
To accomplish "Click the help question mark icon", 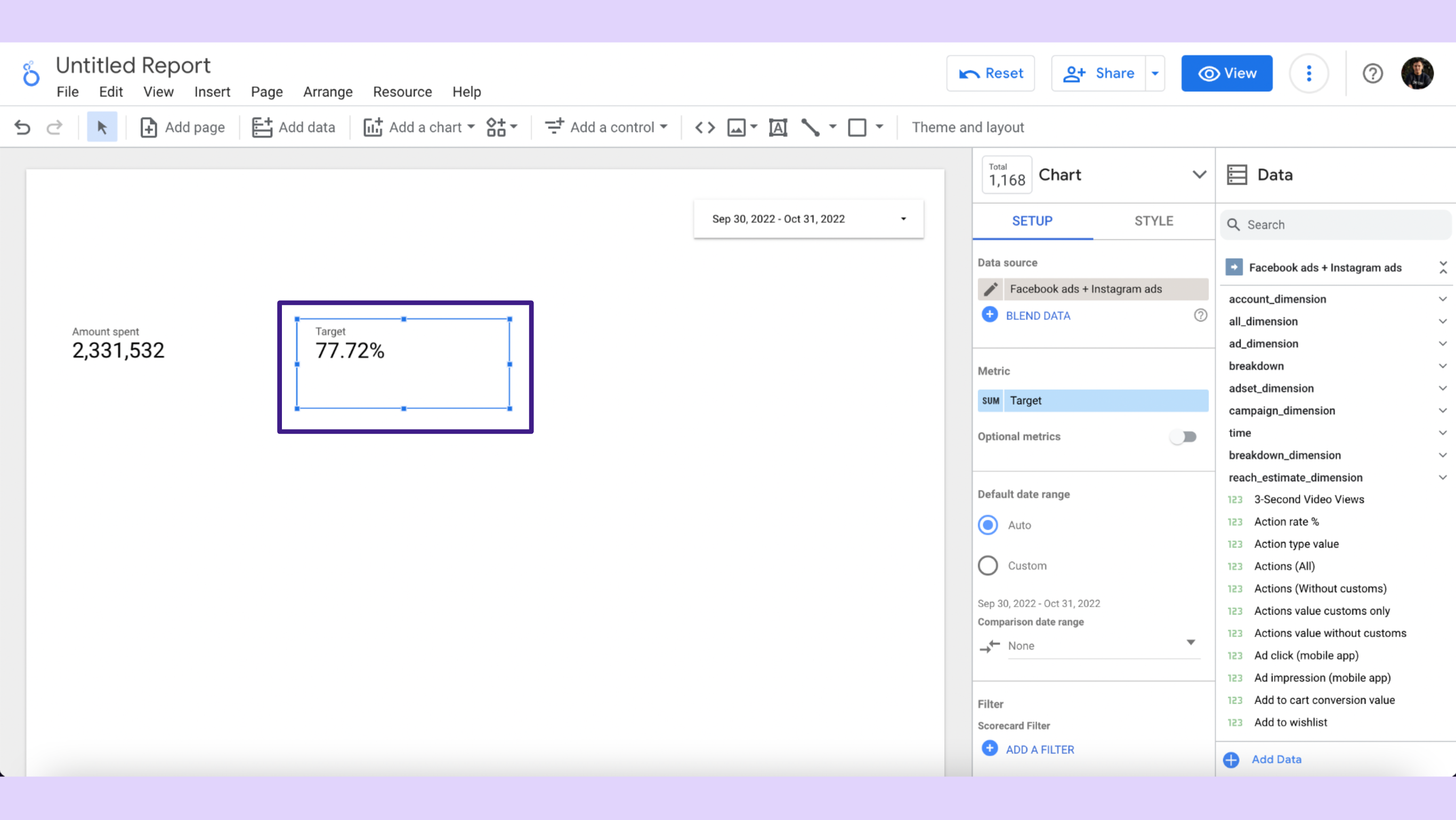I will [x=1372, y=74].
